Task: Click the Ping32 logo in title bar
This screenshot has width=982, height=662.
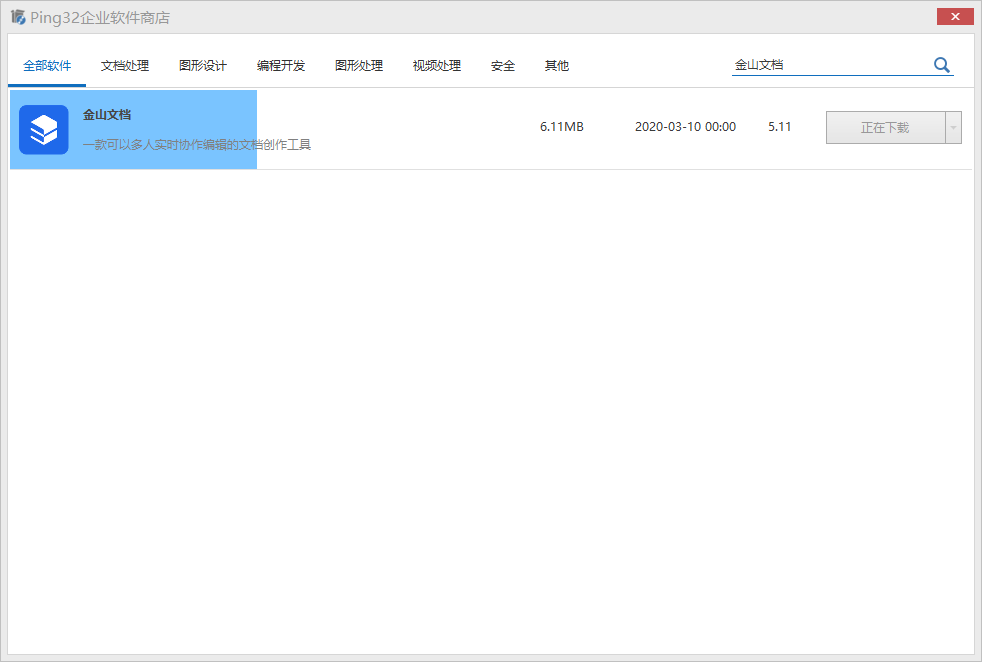Action: click(18, 17)
